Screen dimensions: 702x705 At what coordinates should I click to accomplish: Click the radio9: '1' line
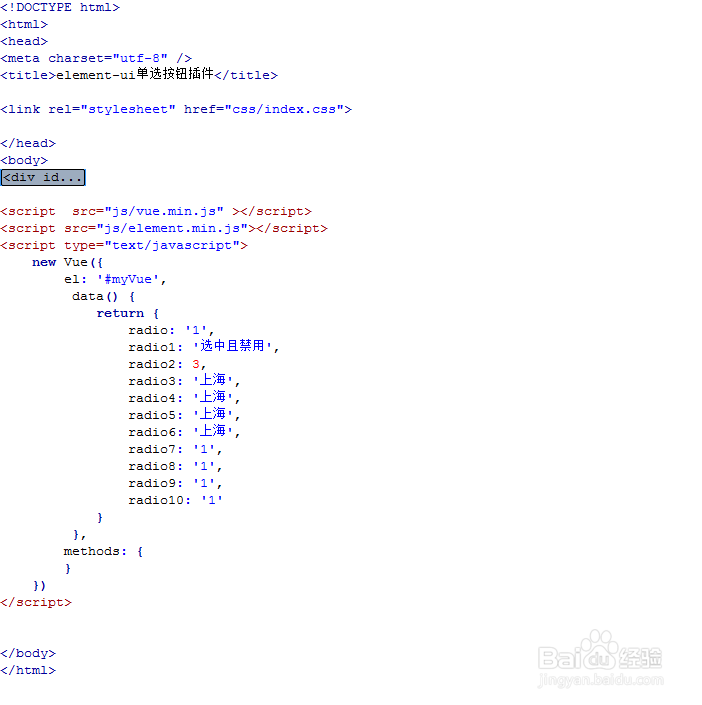[x=175, y=483]
